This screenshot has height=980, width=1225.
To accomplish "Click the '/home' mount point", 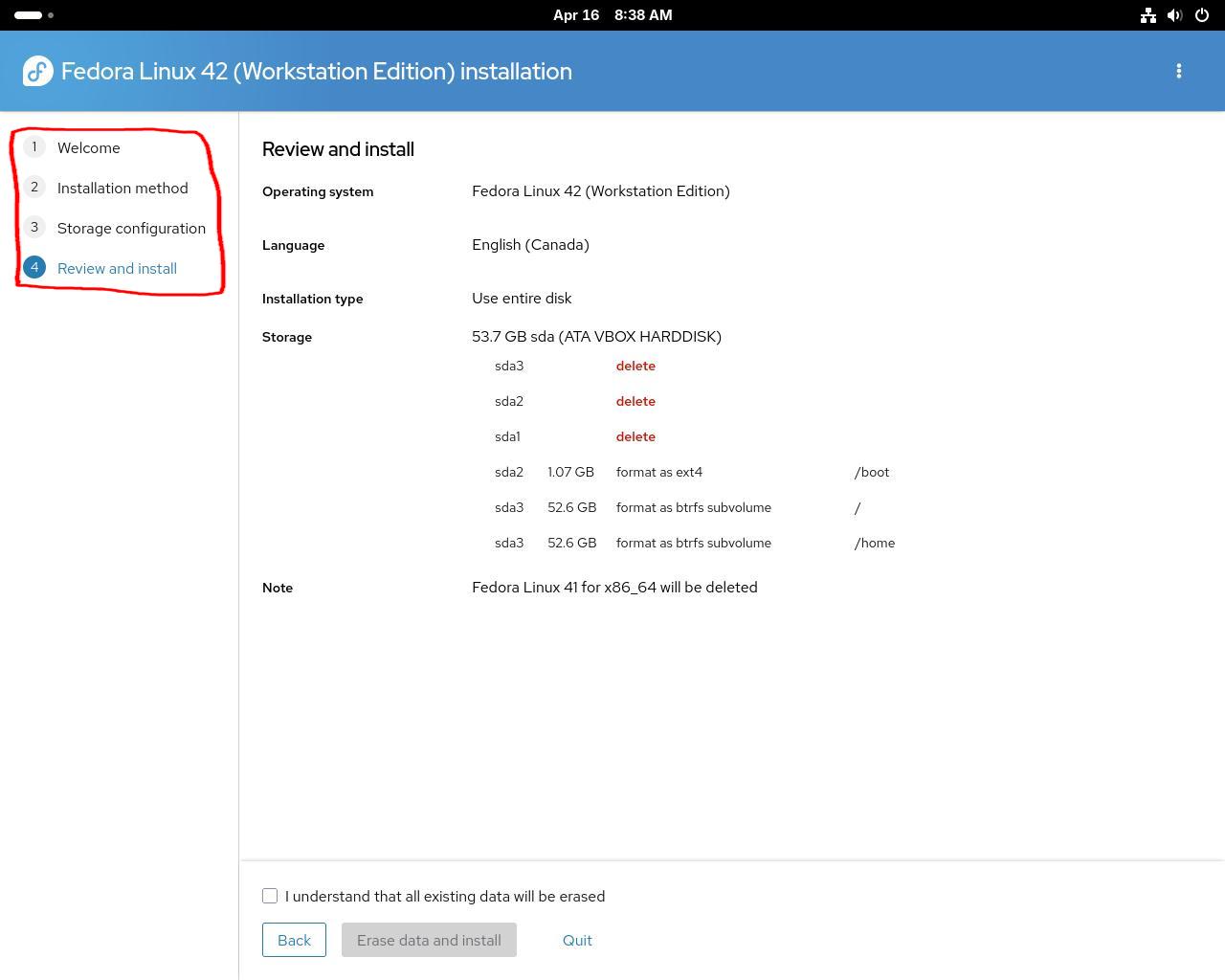I will click(875, 543).
